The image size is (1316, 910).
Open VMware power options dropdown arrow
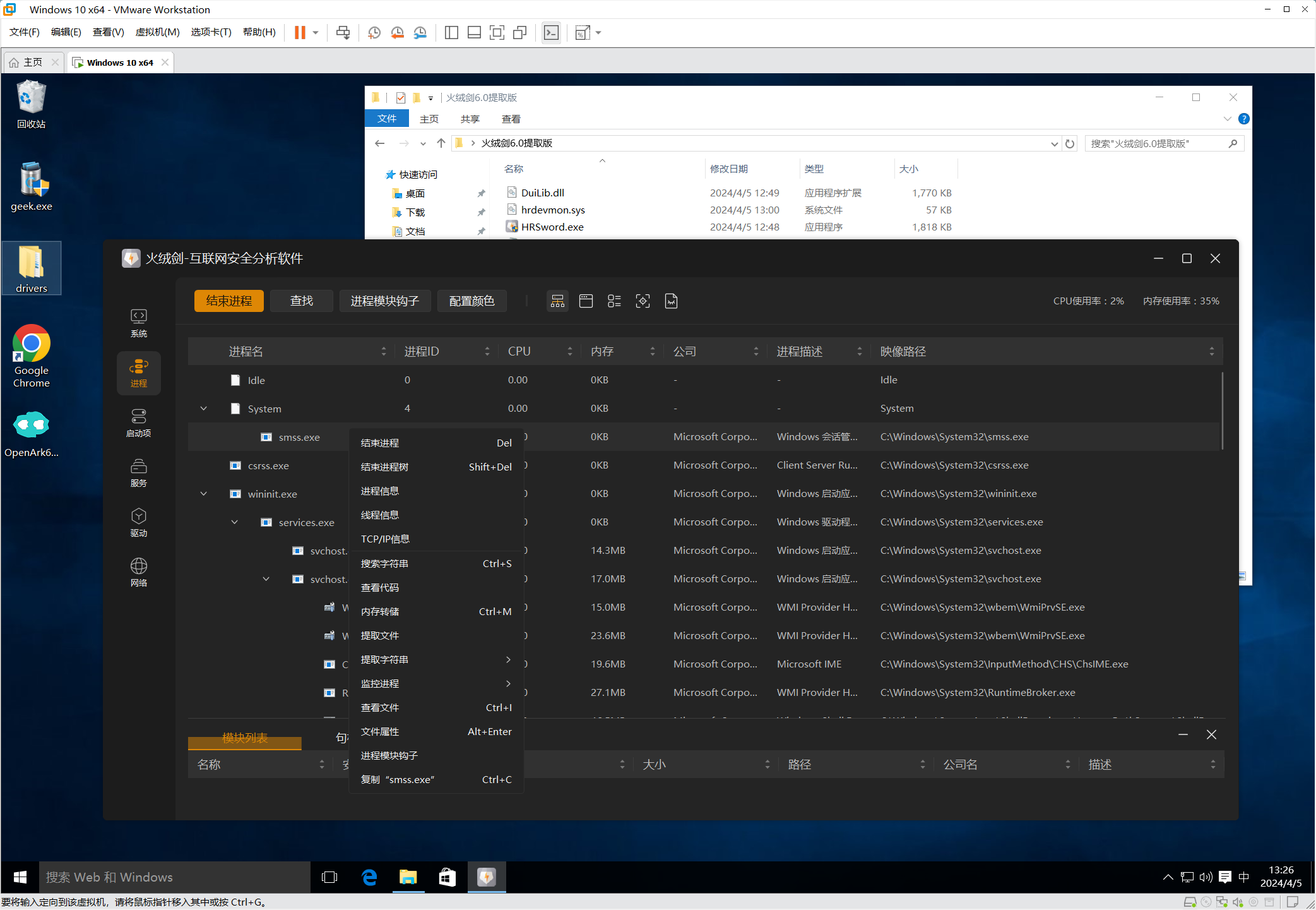pos(316,33)
